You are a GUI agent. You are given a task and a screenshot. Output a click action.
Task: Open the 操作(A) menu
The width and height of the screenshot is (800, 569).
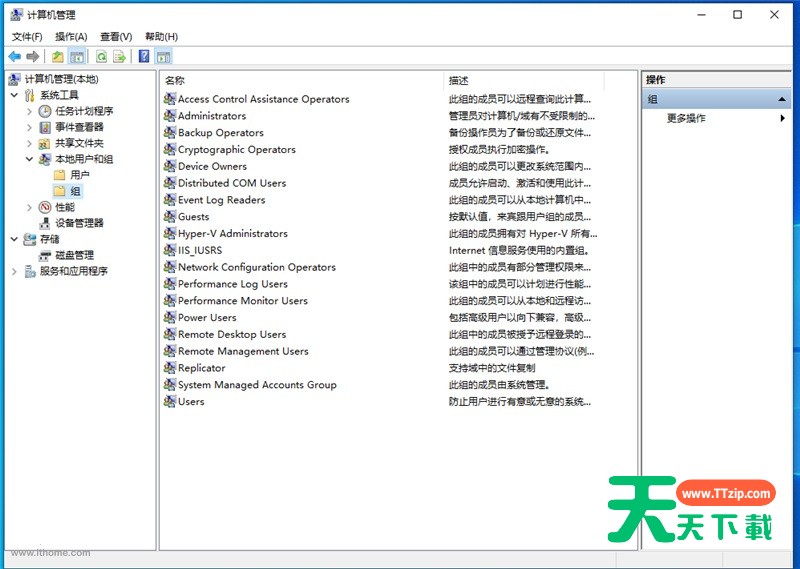point(71,37)
